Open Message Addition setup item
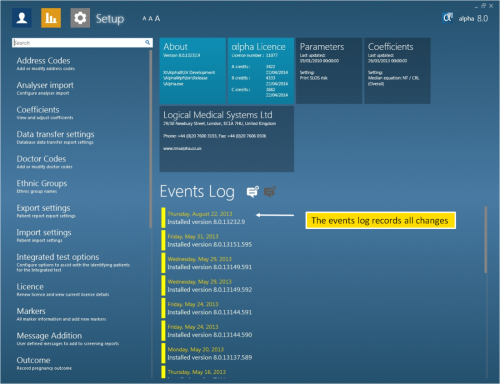The height and width of the screenshot is (384, 500). click(x=68, y=339)
